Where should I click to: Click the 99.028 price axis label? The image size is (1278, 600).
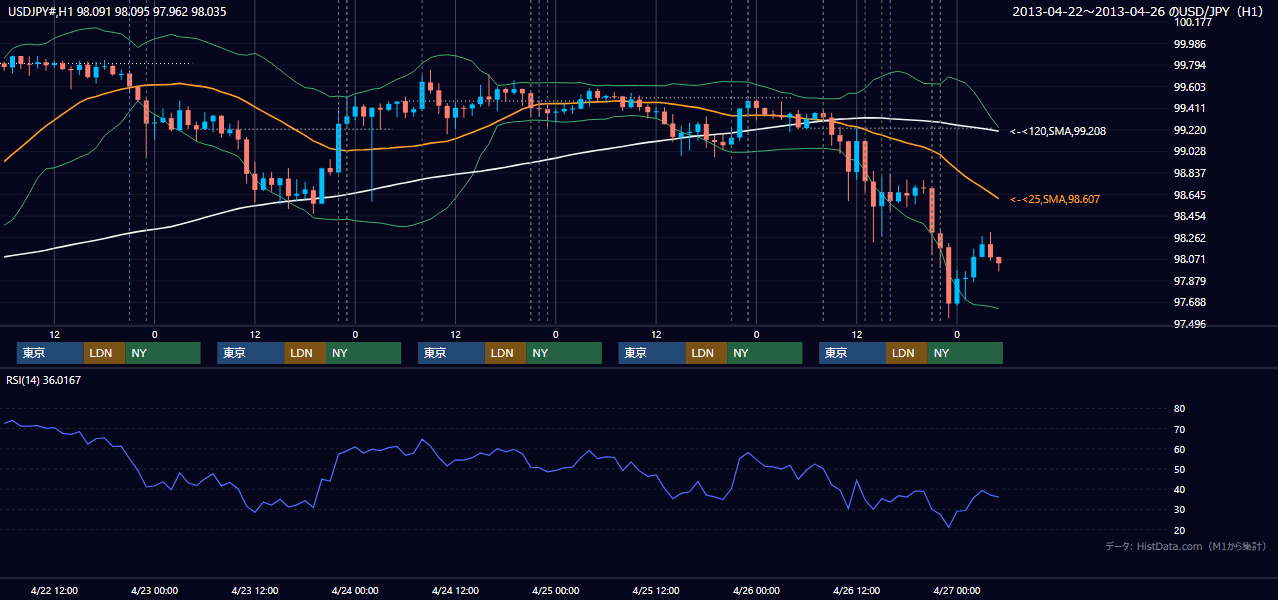1190,151
